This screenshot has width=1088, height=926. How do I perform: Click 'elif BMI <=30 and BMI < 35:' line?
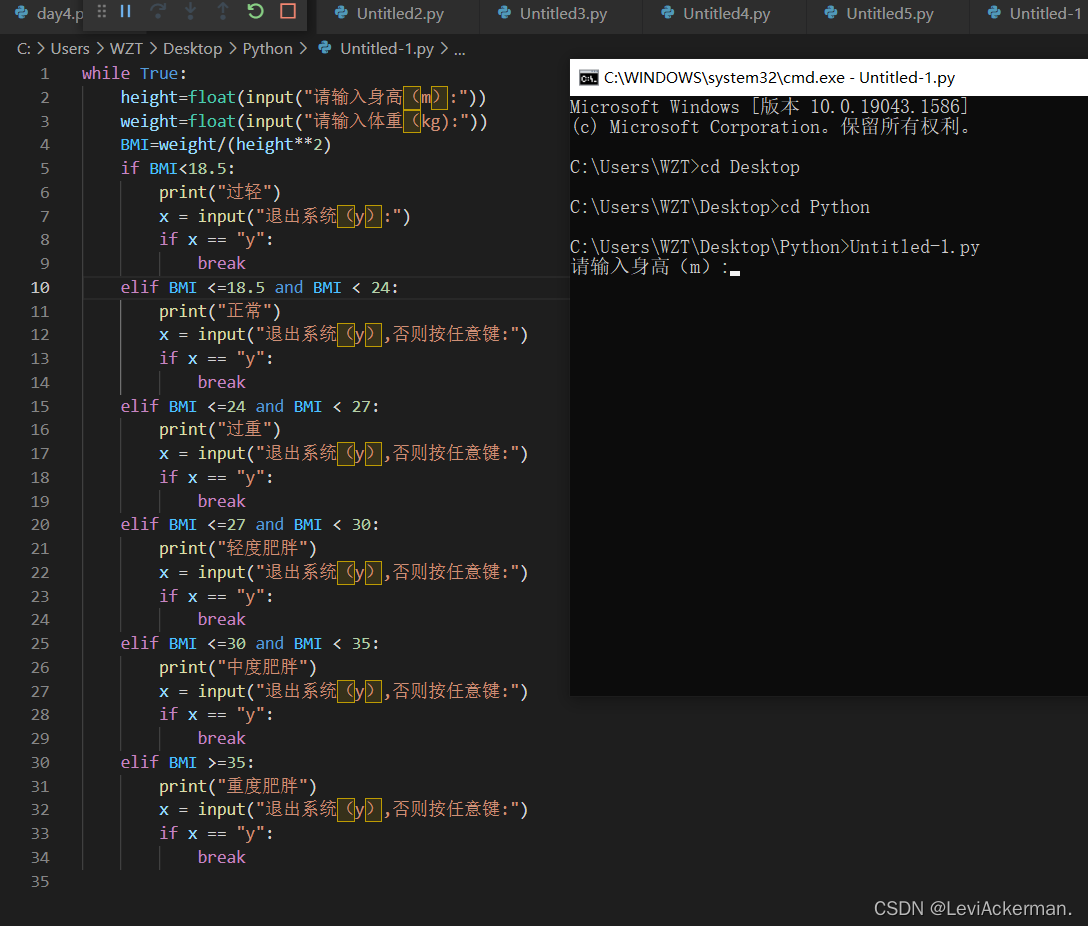pos(250,644)
